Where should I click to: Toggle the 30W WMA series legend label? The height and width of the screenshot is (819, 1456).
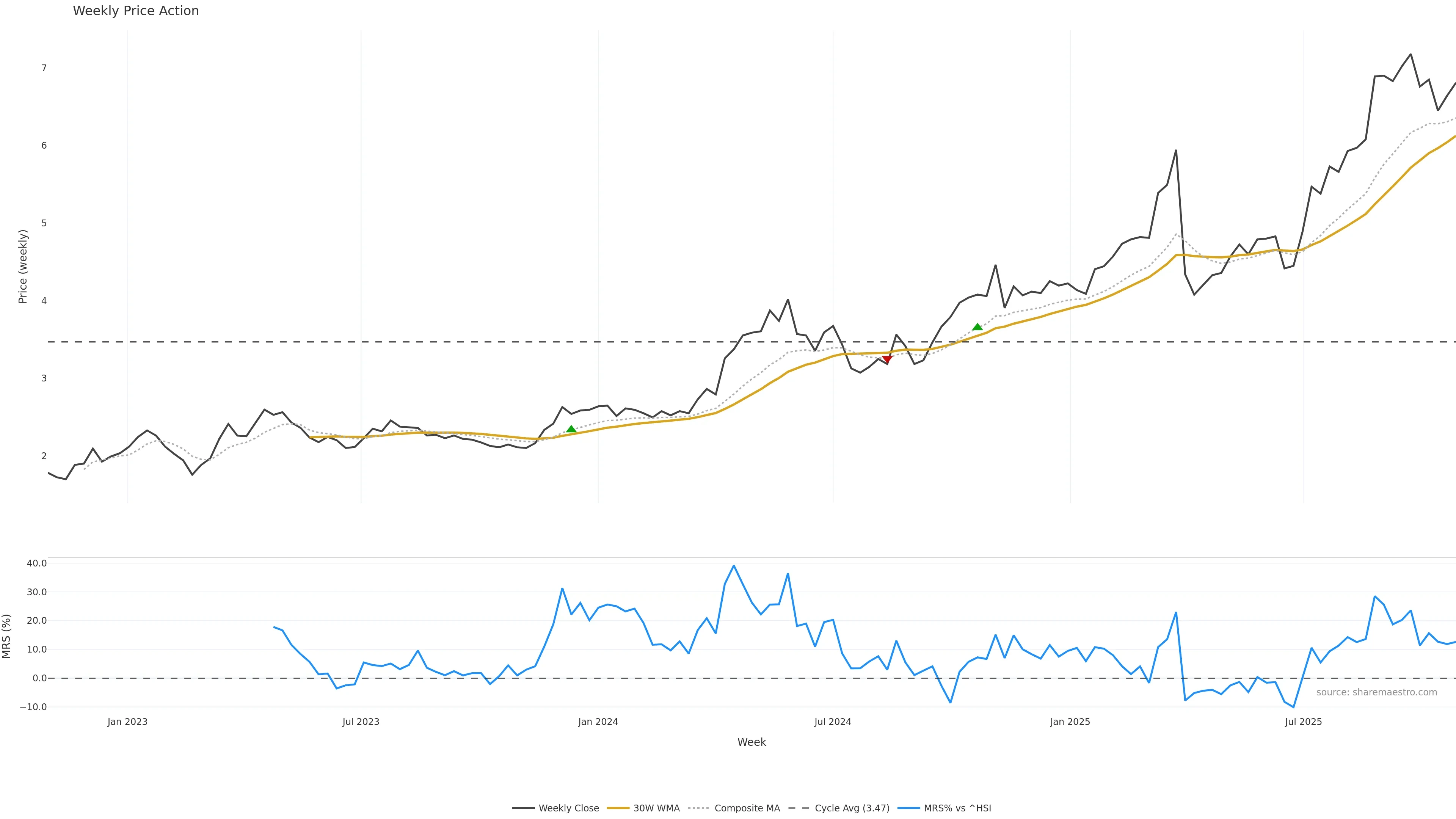click(x=656, y=808)
